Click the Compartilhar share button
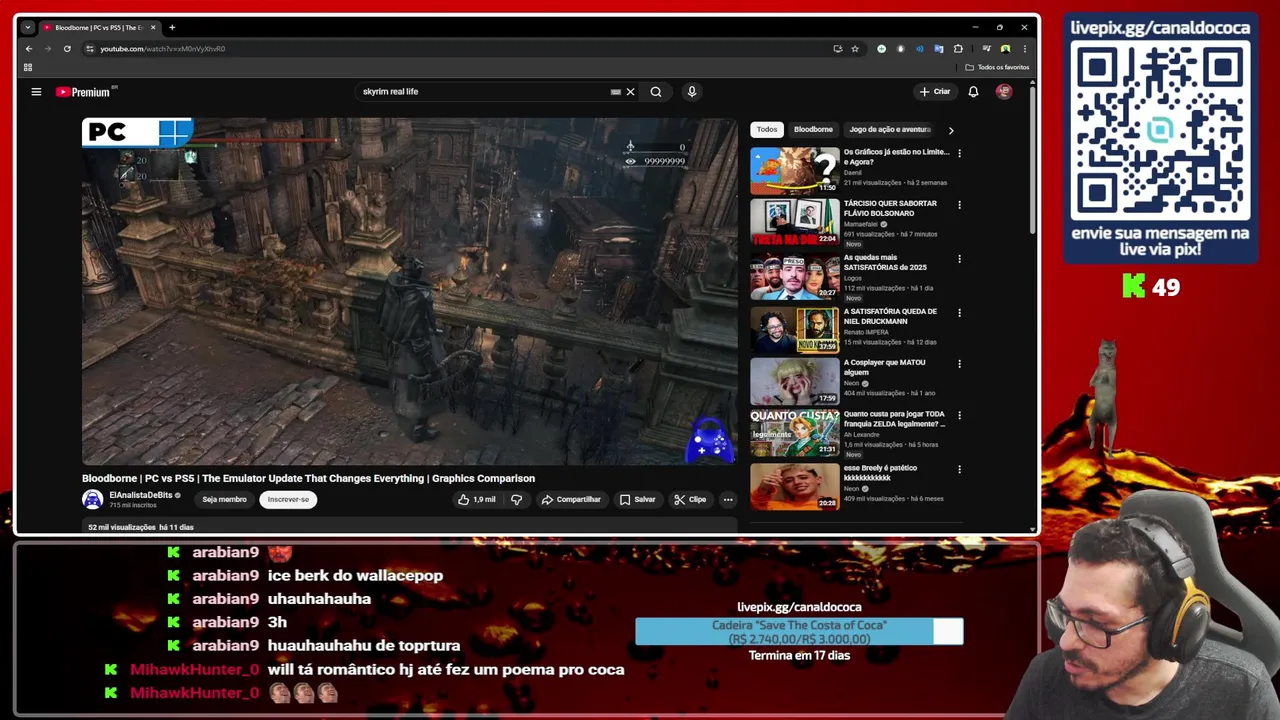The width and height of the screenshot is (1280, 720). point(571,499)
